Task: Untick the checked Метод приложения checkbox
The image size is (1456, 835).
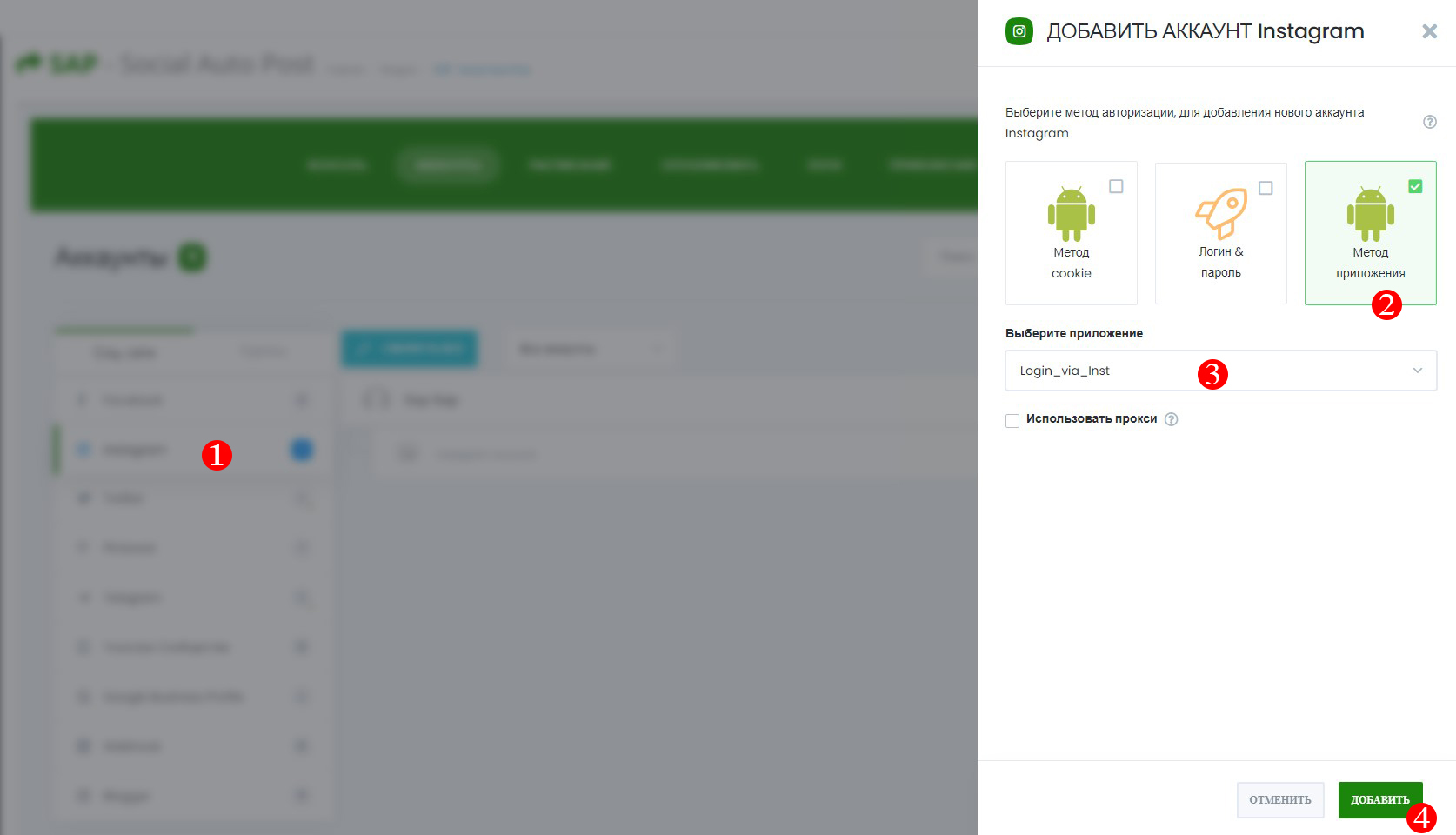Action: 1415,186
